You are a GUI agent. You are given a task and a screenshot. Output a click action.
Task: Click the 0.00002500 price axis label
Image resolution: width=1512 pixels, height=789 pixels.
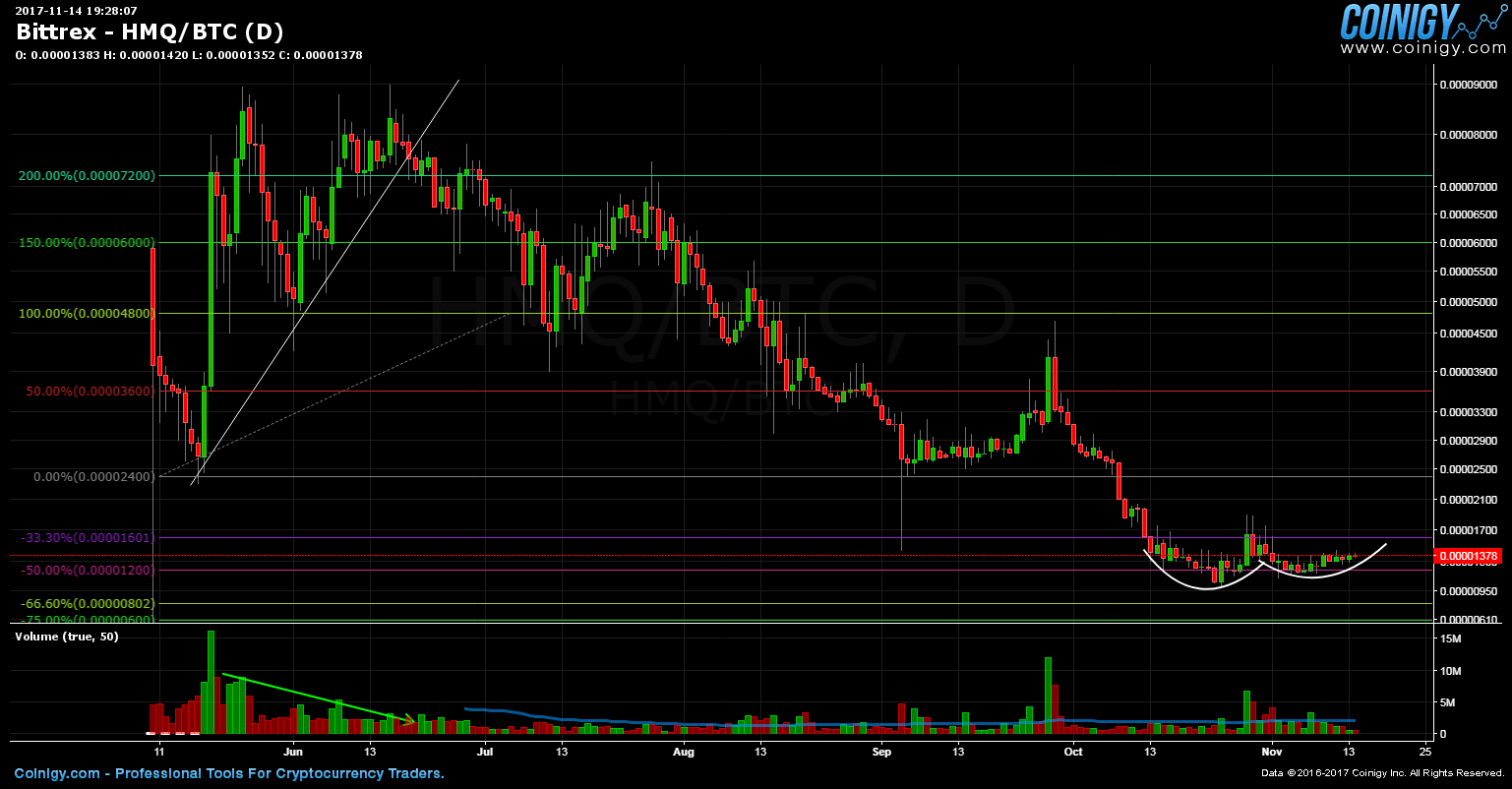[1469, 468]
